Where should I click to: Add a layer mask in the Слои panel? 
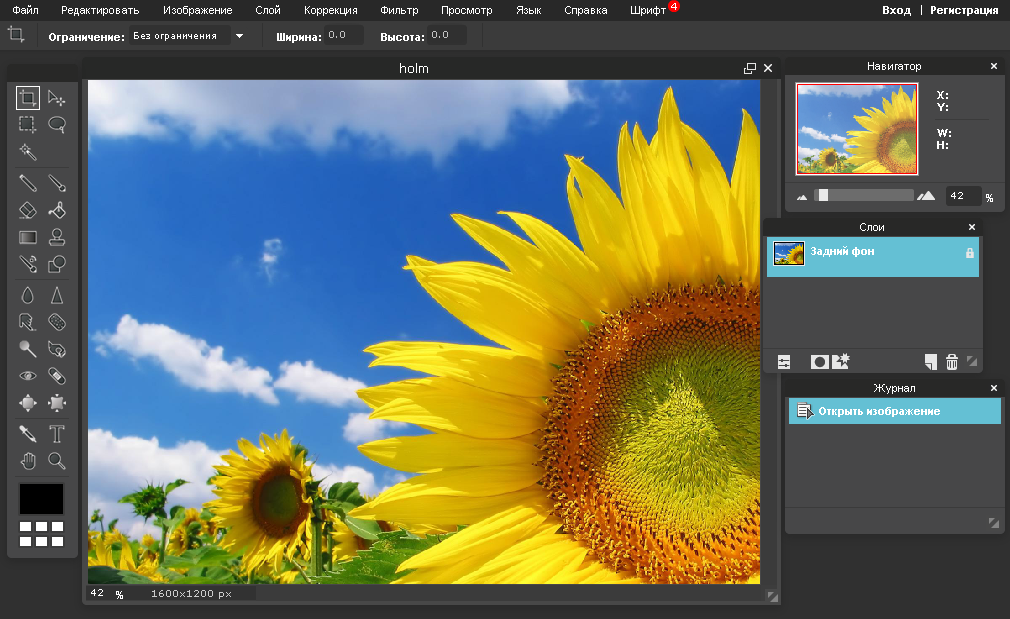click(819, 362)
